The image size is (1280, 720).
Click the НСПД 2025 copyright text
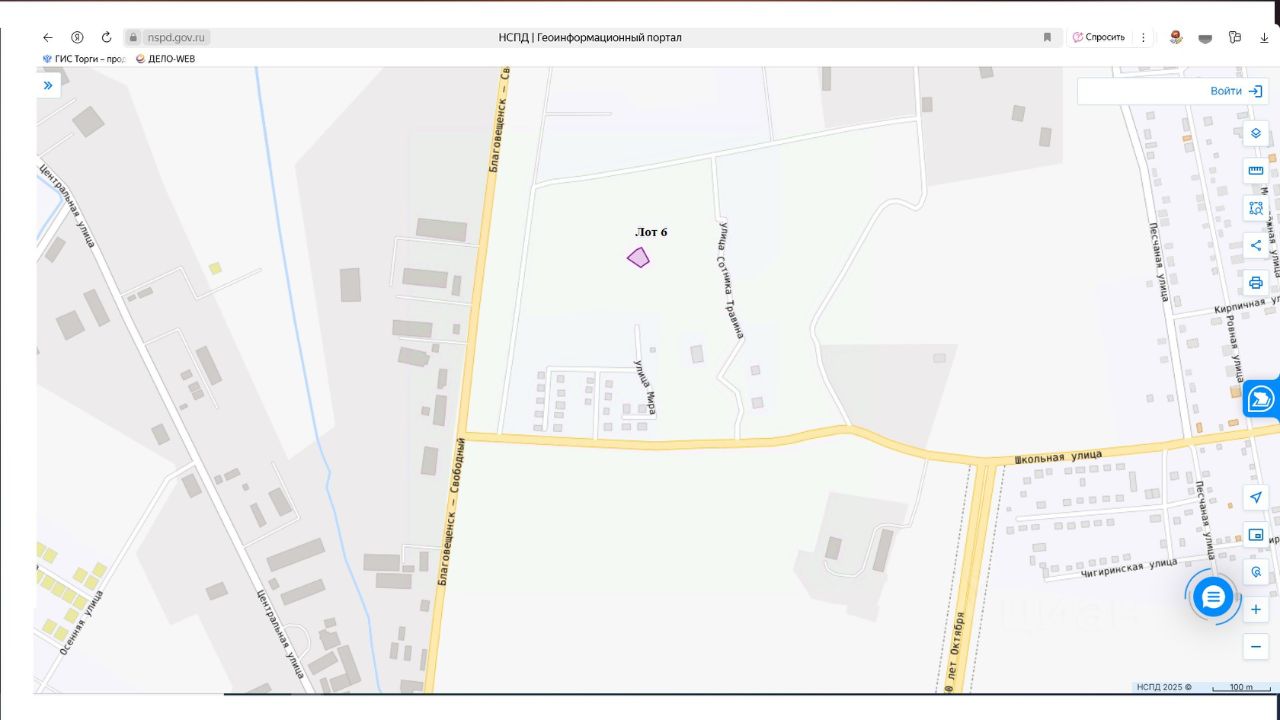tap(1163, 687)
